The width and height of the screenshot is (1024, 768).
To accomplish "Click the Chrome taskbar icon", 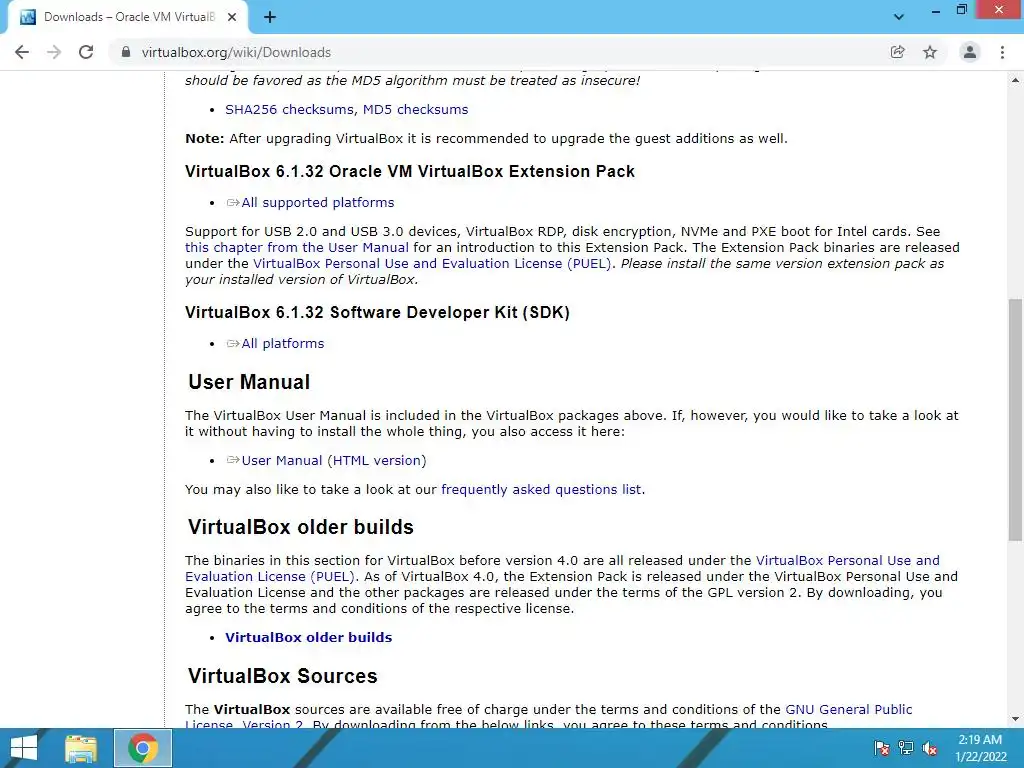I will 143,748.
